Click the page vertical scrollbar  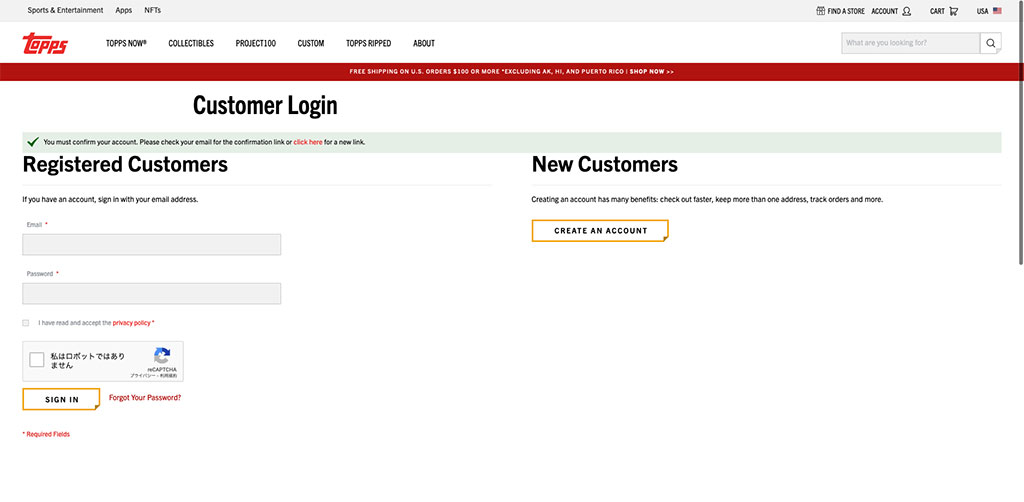coord(1021,133)
